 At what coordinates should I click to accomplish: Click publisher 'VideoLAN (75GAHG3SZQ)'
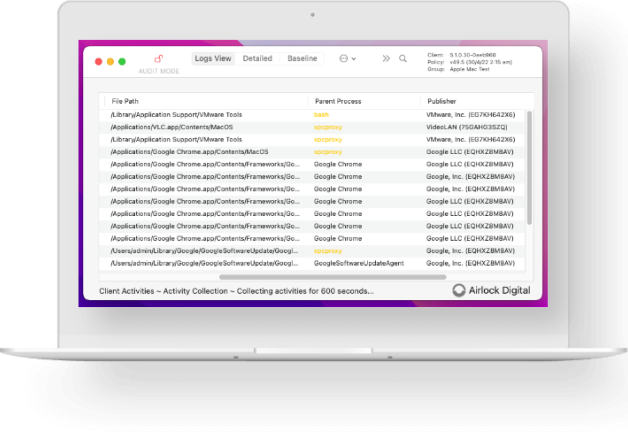click(x=467, y=127)
